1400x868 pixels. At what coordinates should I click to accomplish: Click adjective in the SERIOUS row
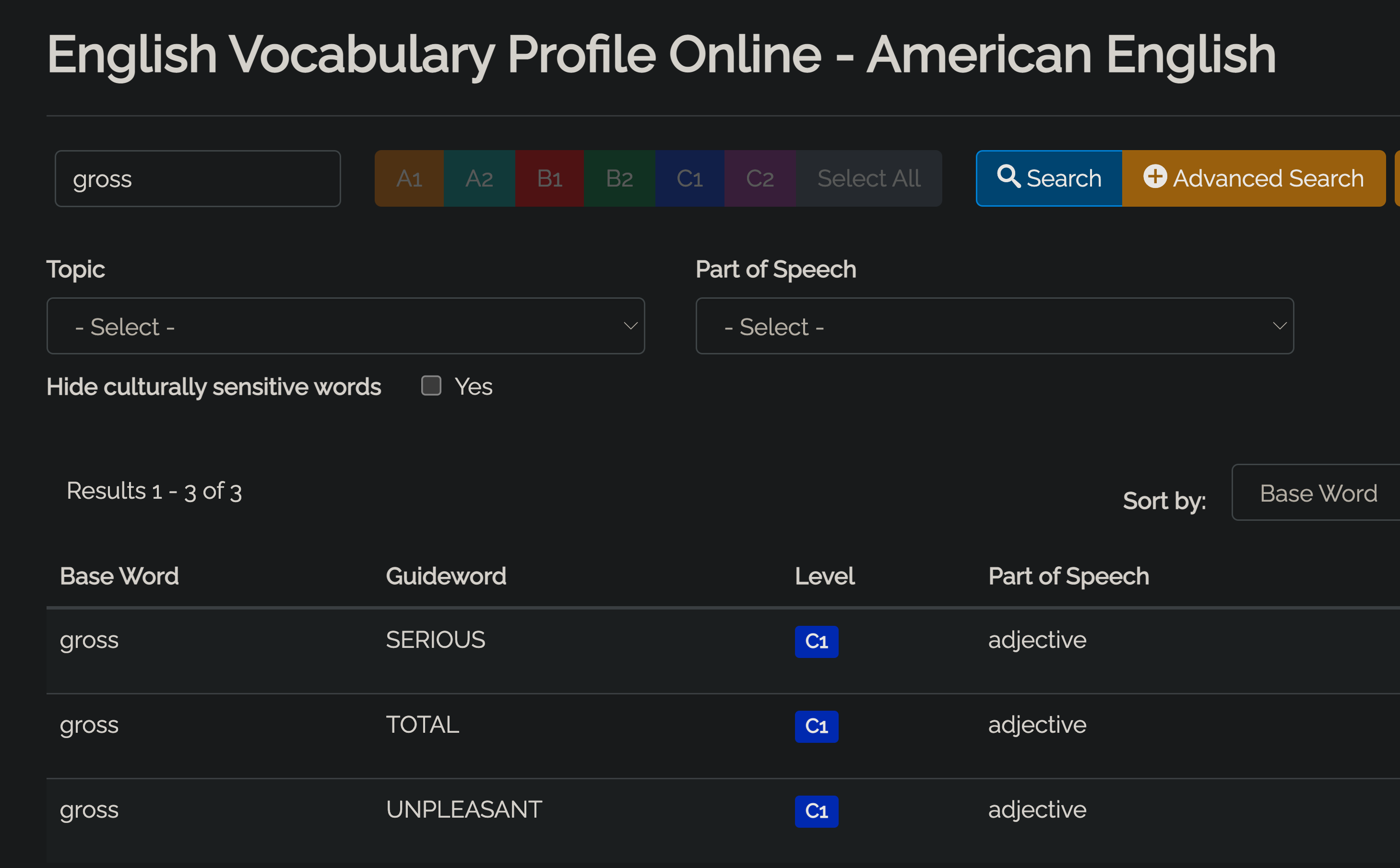click(x=1037, y=640)
